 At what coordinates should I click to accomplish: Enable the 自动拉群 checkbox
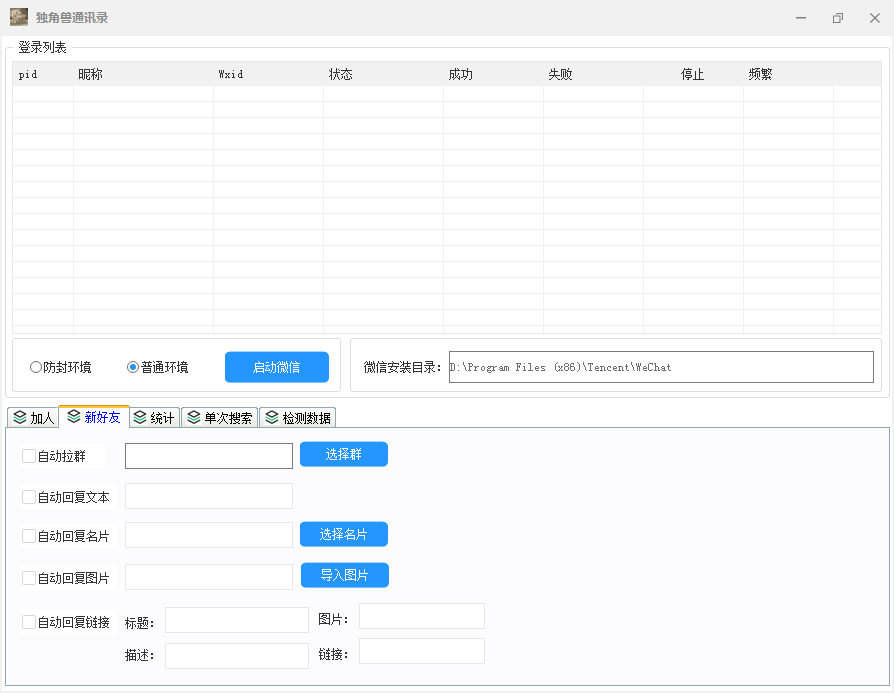click(29, 456)
